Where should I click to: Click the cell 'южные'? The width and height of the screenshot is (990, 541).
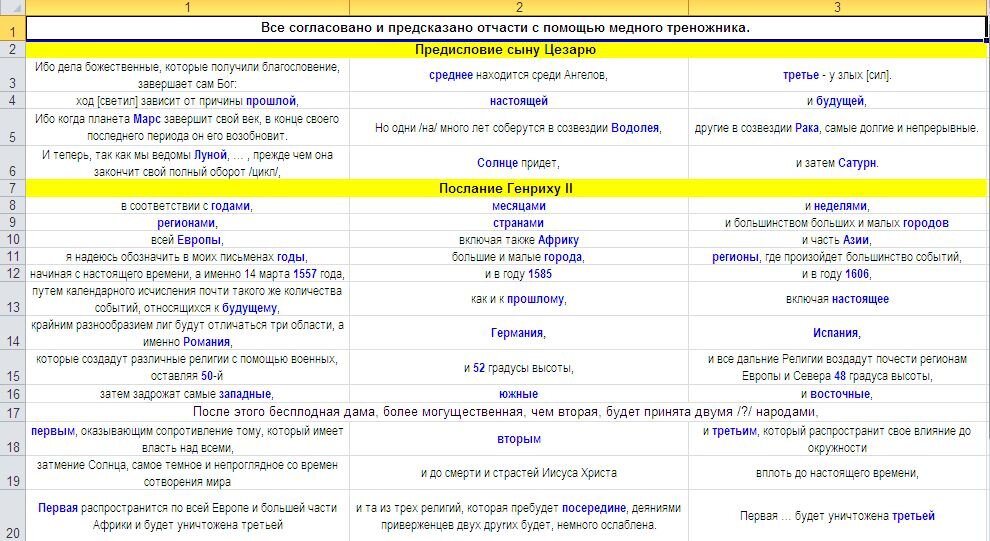tap(519, 394)
